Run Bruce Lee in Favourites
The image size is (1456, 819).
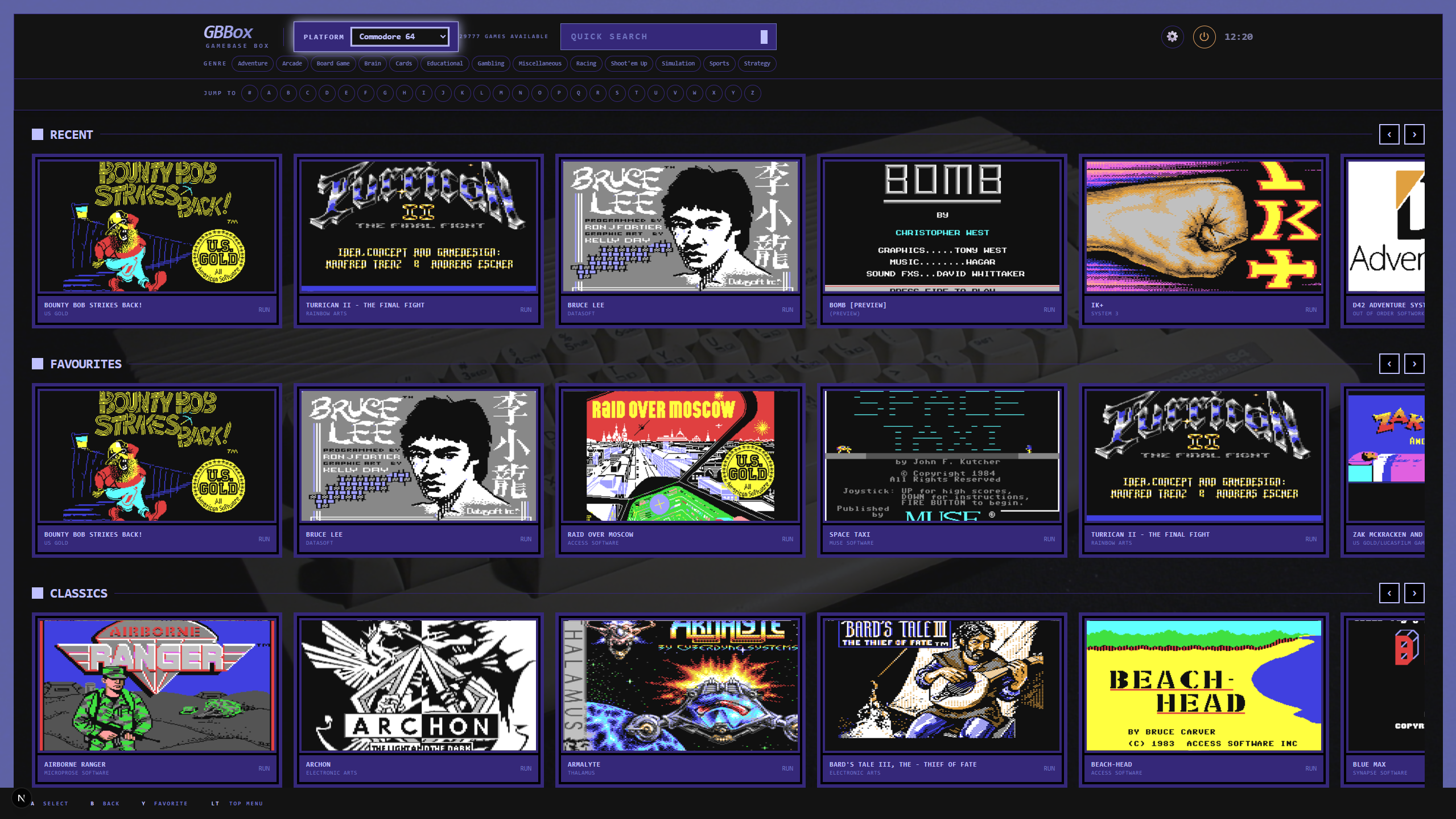tap(526, 539)
